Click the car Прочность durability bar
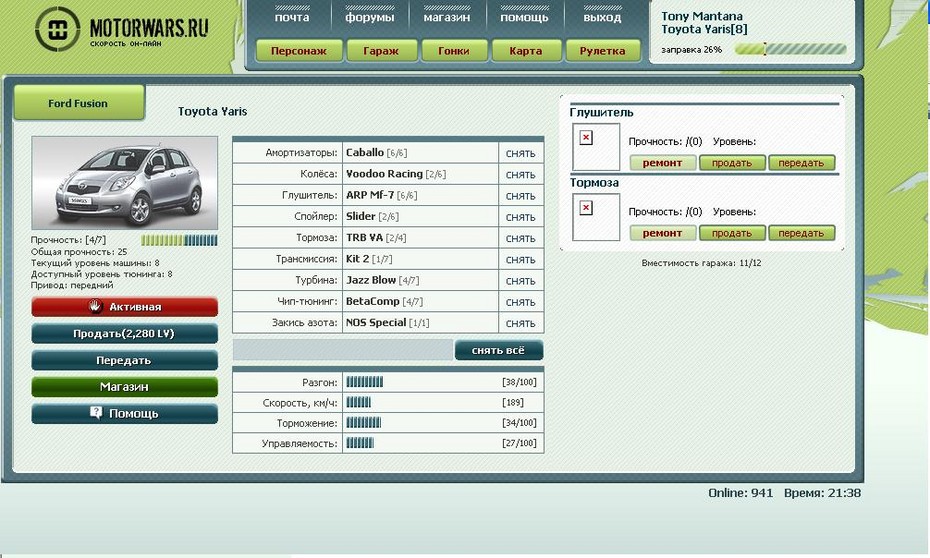 tap(179, 240)
